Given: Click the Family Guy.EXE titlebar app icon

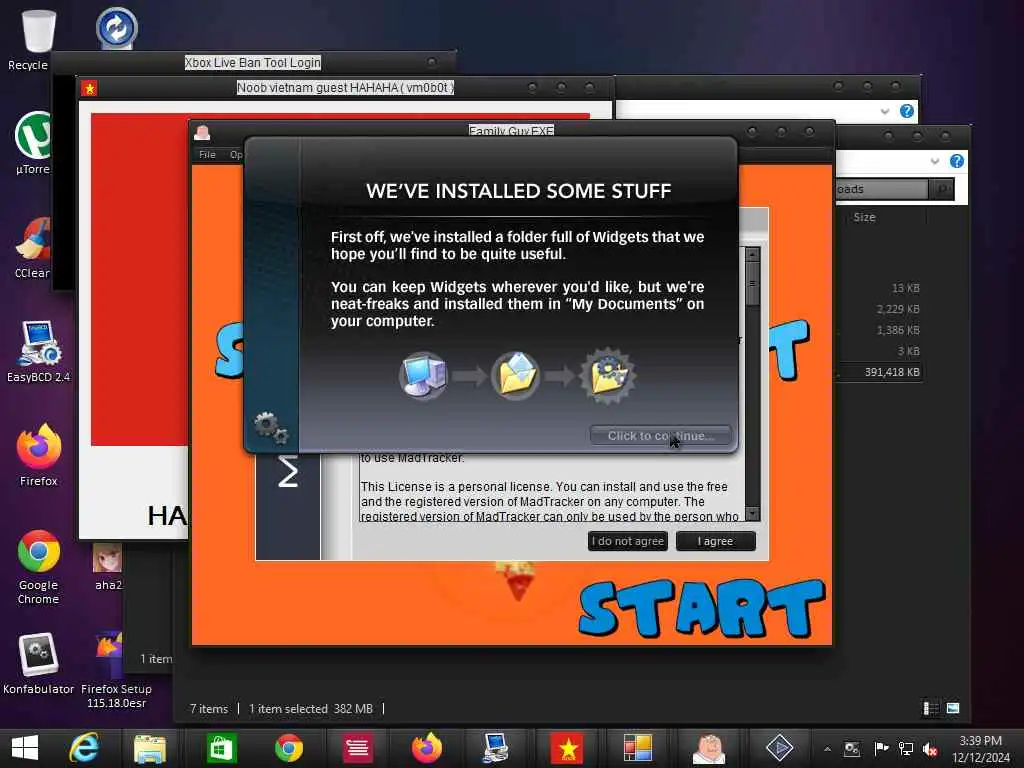Looking at the screenshot, I should click(202, 133).
